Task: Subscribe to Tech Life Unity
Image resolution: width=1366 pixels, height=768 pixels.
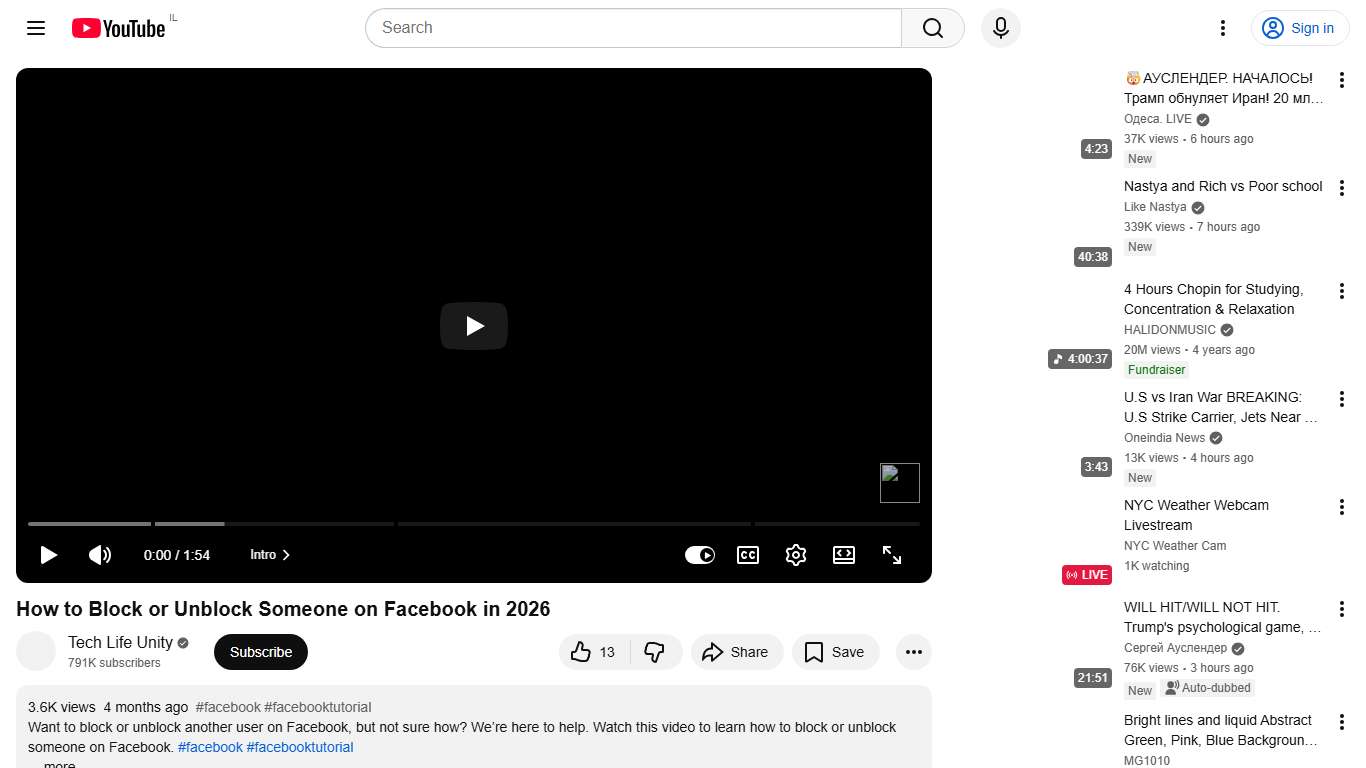Action: pos(260,652)
